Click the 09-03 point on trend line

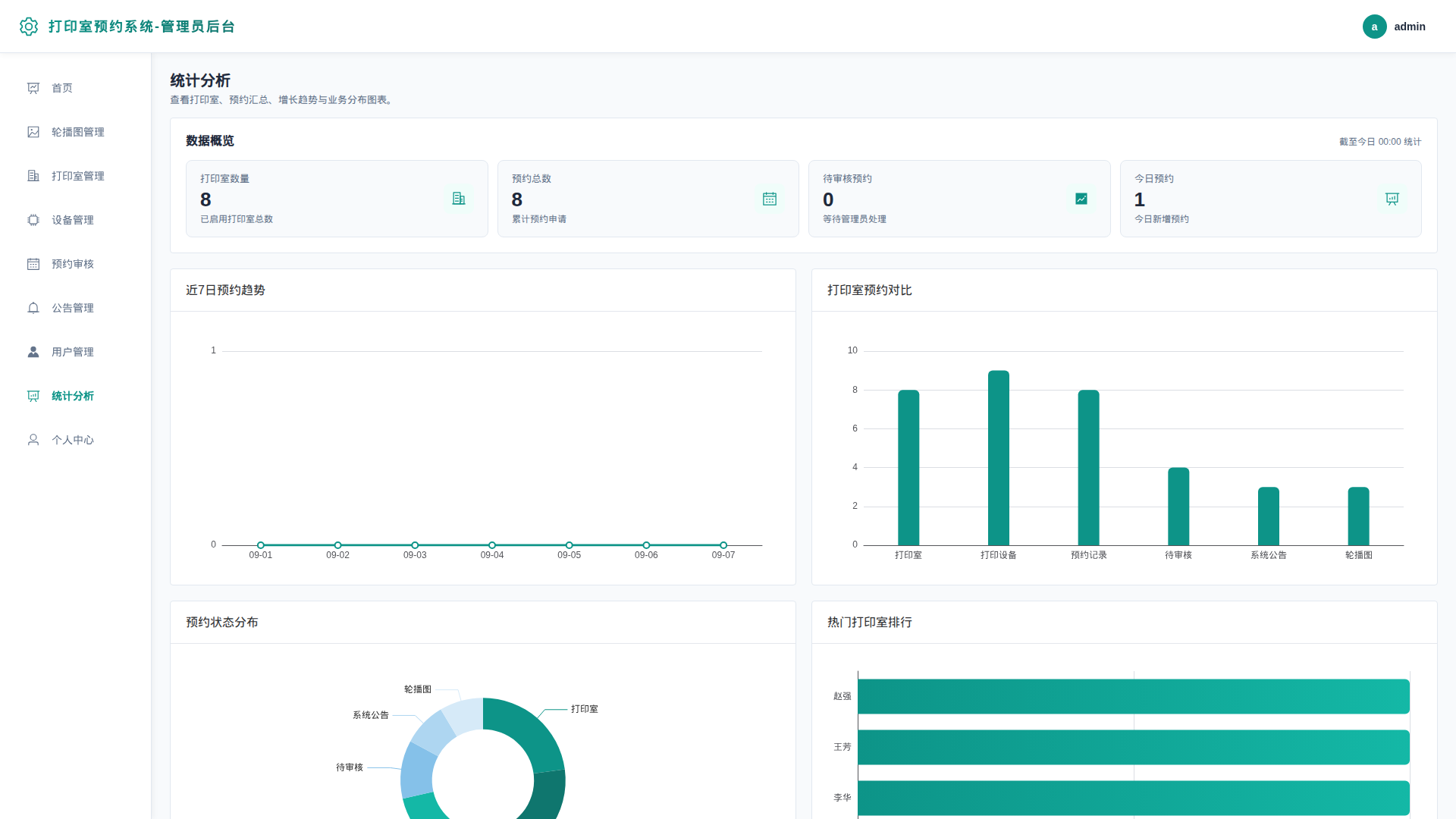415,545
